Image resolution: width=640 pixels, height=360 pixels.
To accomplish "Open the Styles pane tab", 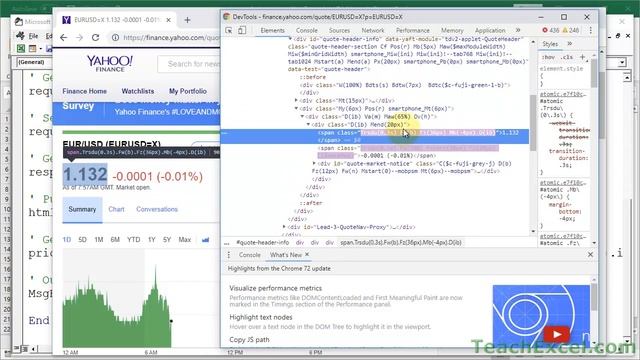I will tap(550, 44).
